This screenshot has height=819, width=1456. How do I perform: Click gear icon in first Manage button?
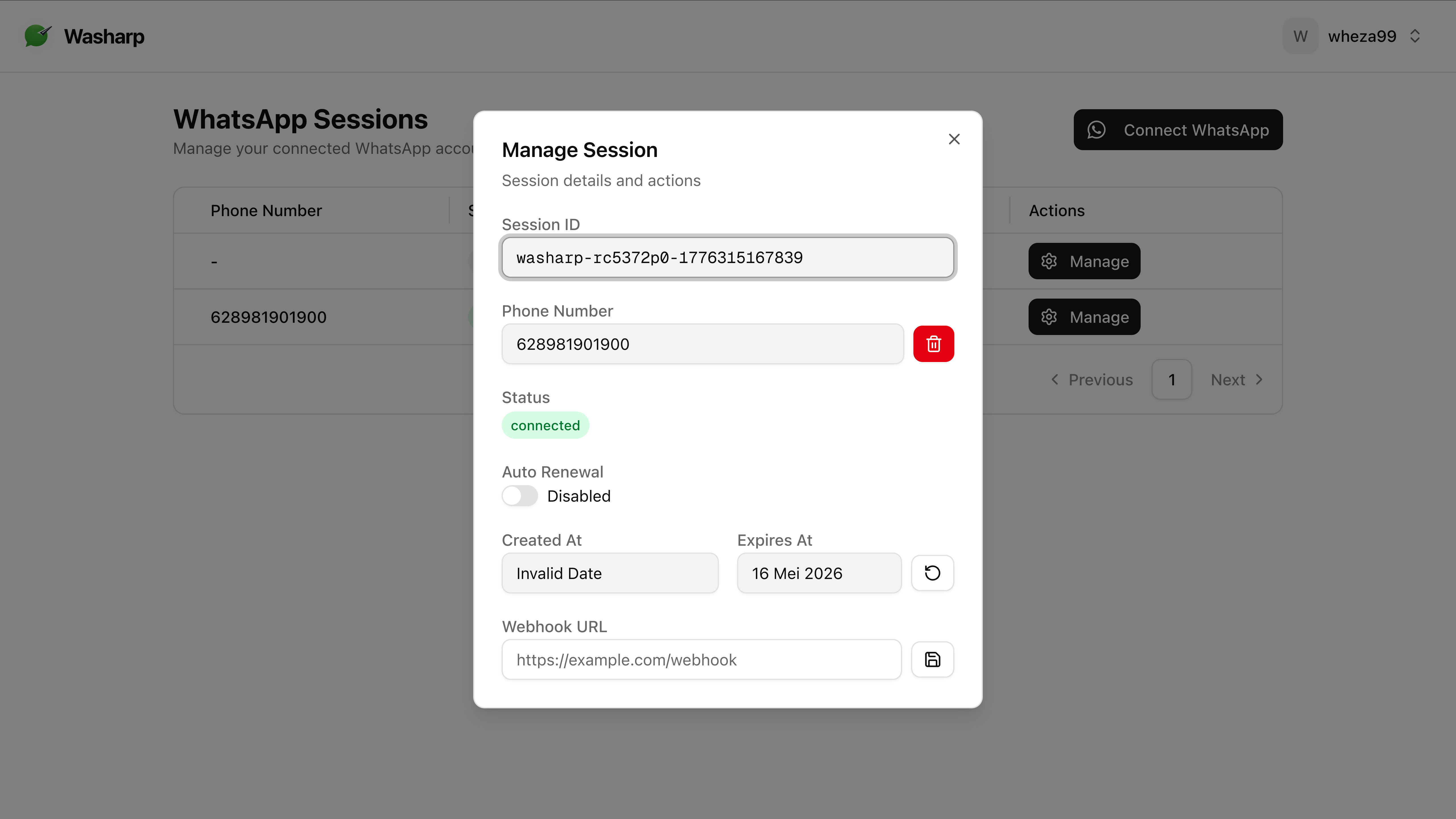(1049, 261)
